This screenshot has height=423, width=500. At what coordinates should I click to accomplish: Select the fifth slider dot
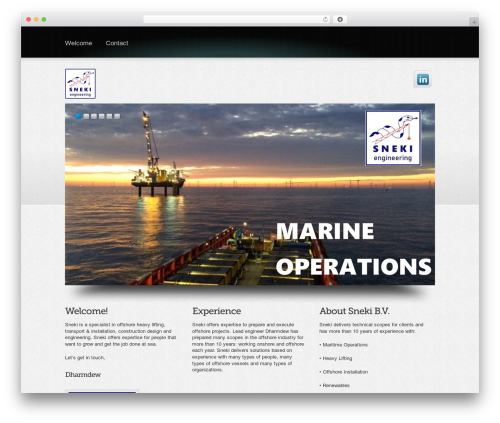click(109, 116)
